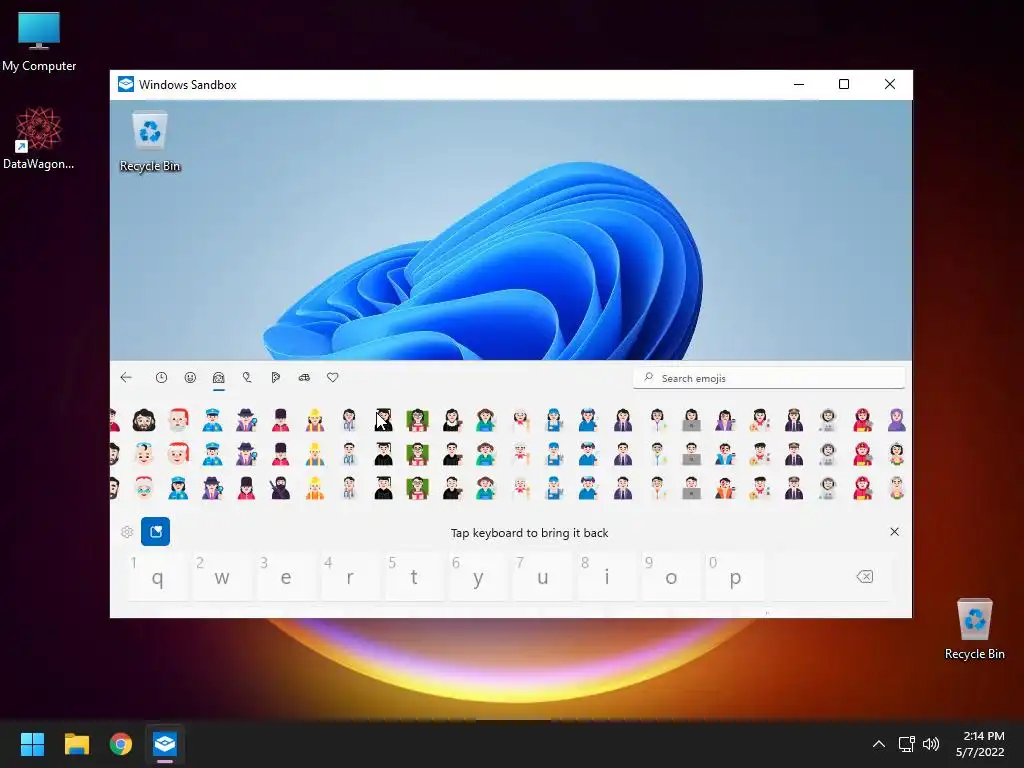Choose the baby angel with halo emoji
Viewport: 1024px width, 768px height.
click(x=144, y=453)
